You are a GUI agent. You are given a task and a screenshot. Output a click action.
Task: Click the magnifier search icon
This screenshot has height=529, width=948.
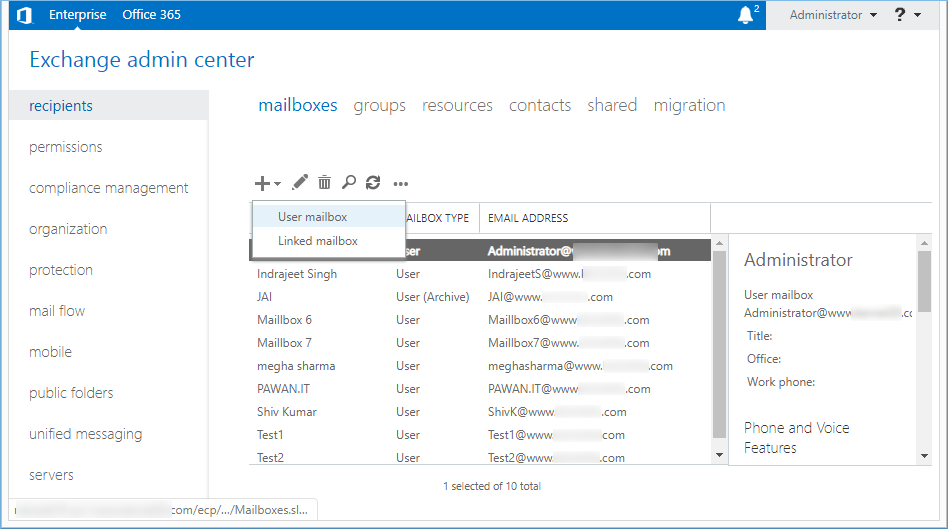click(x=349, y=182)
